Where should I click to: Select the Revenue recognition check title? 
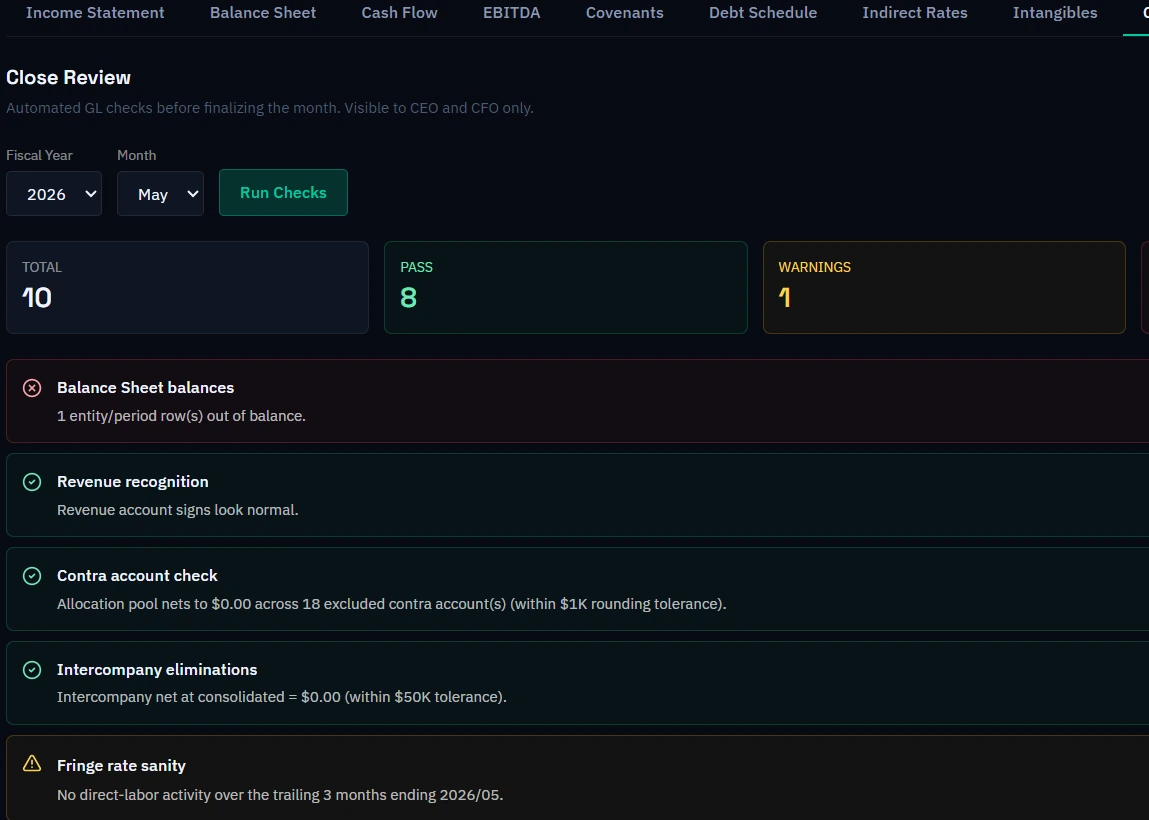coord(133,481)
